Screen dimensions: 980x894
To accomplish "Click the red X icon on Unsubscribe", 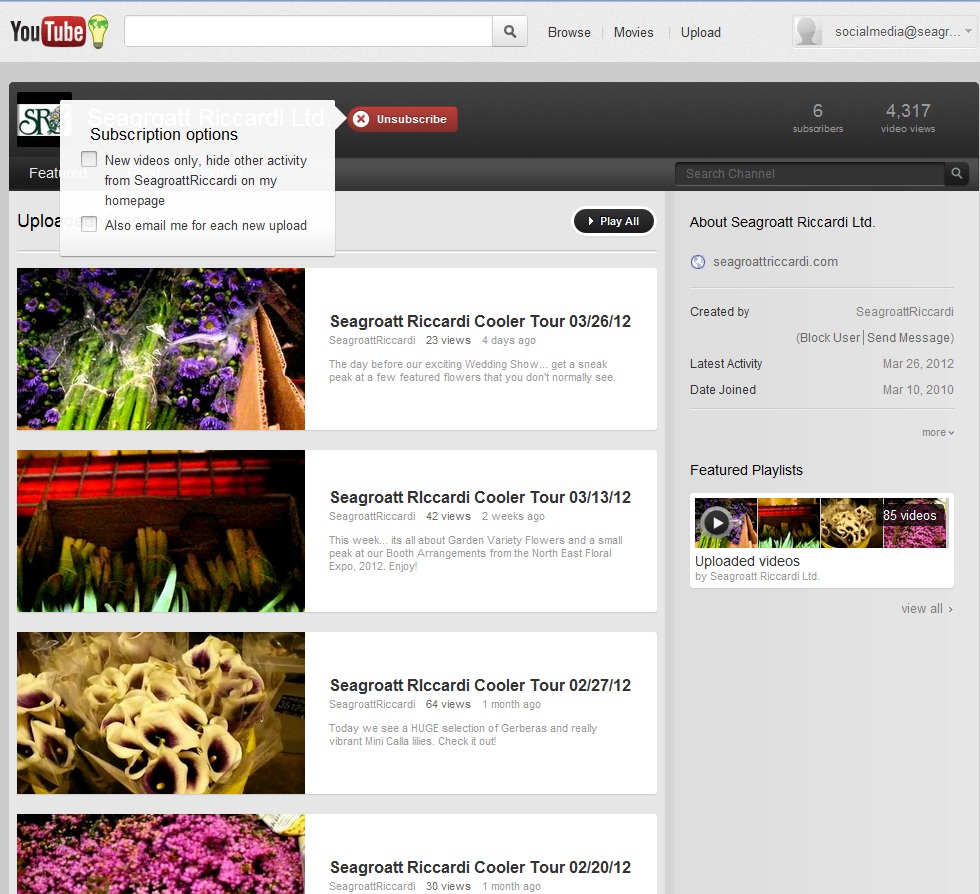I will (361, 119).
